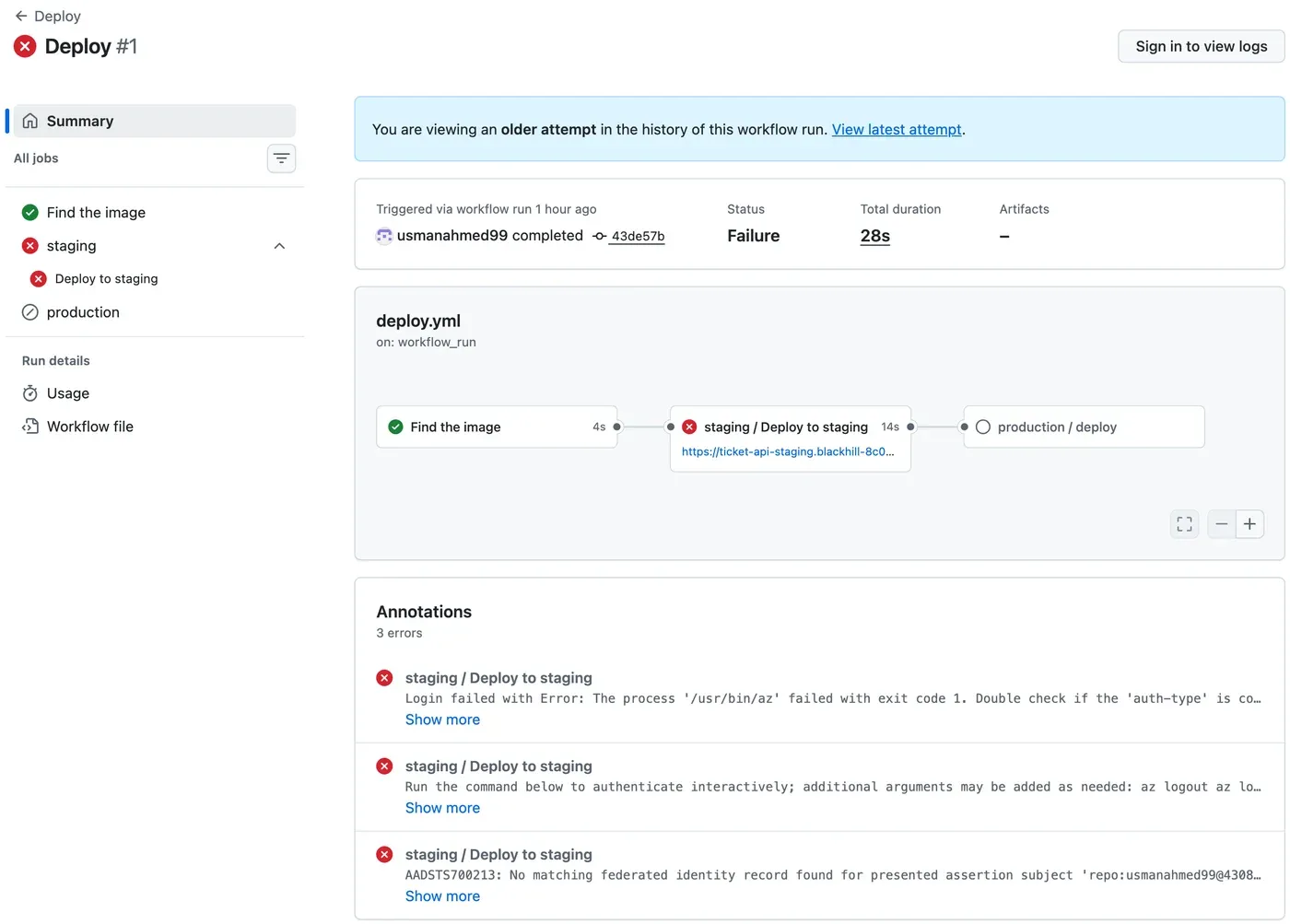Screen dimensions: 1290x924
Task: Click the 'on: workflow_run' trigger text
Action: point(426,342)
